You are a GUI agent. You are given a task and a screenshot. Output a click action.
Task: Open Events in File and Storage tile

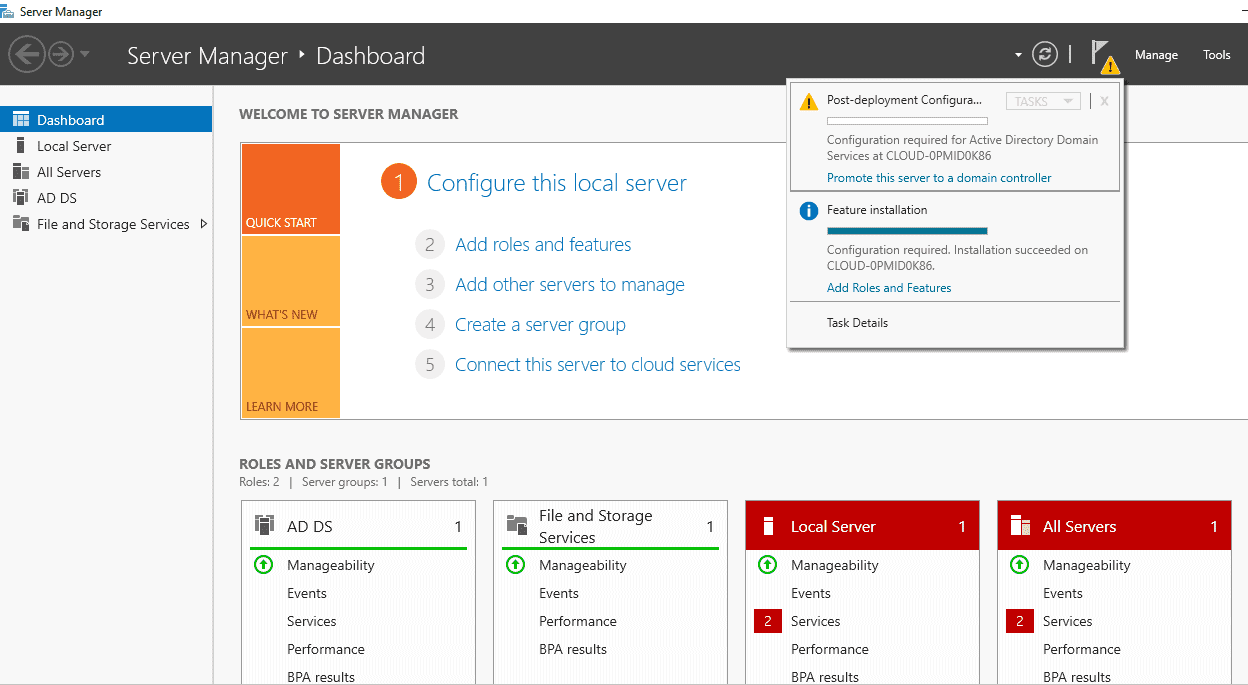pyautogui.click(x=559, y=593)
